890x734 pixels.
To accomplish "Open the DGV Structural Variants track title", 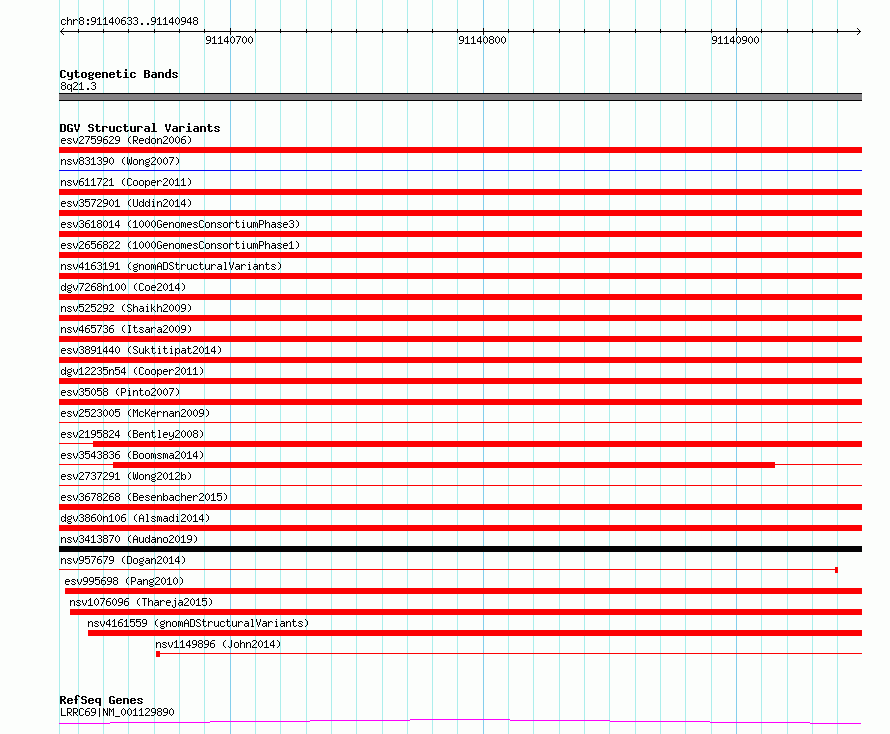I will (140, 128).
